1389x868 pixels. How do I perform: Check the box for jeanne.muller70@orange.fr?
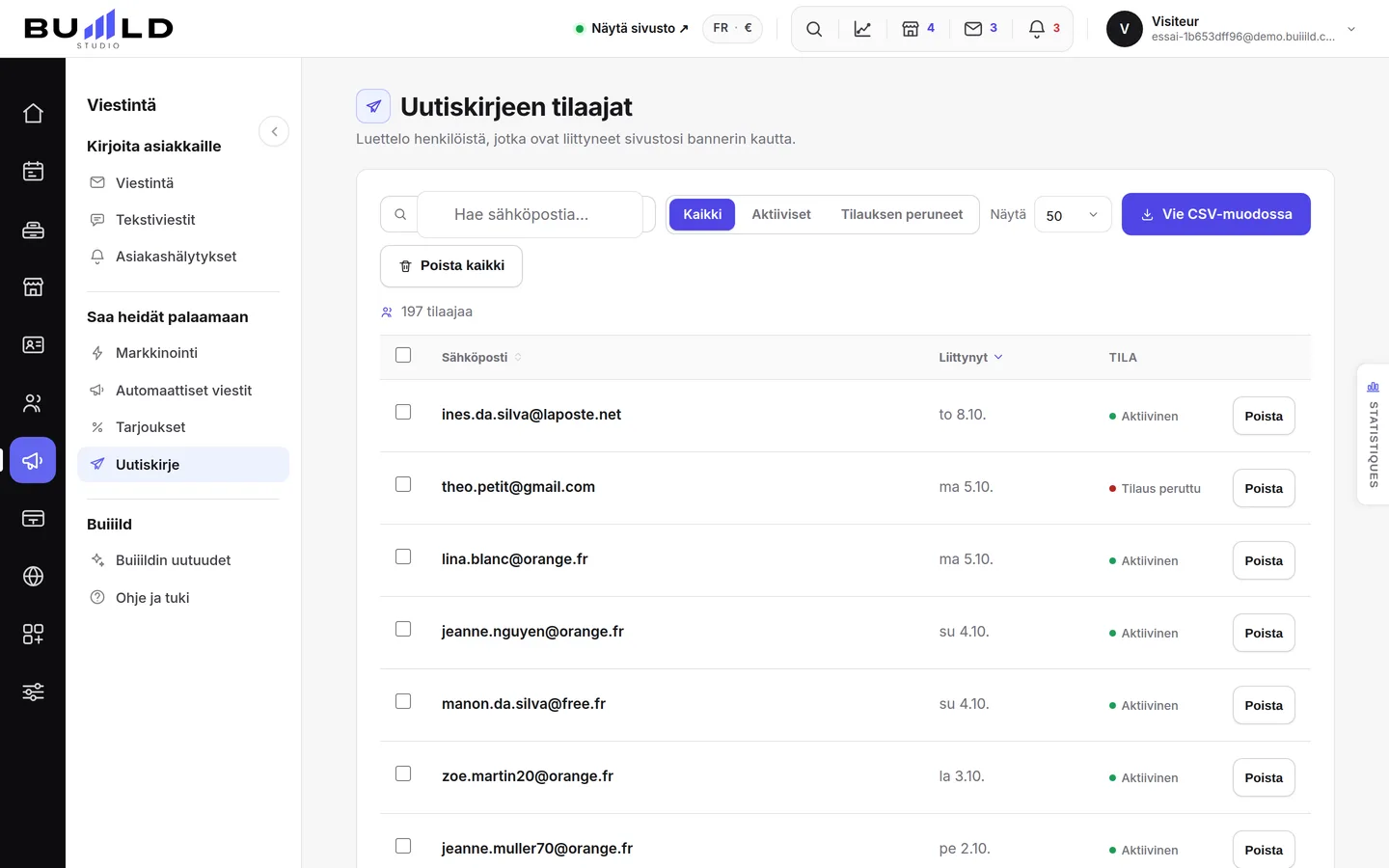403,846
